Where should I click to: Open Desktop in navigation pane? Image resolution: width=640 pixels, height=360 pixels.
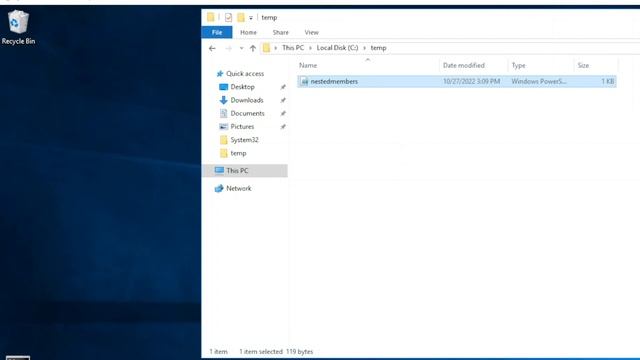pyautogui.click(x=242, y=87)
